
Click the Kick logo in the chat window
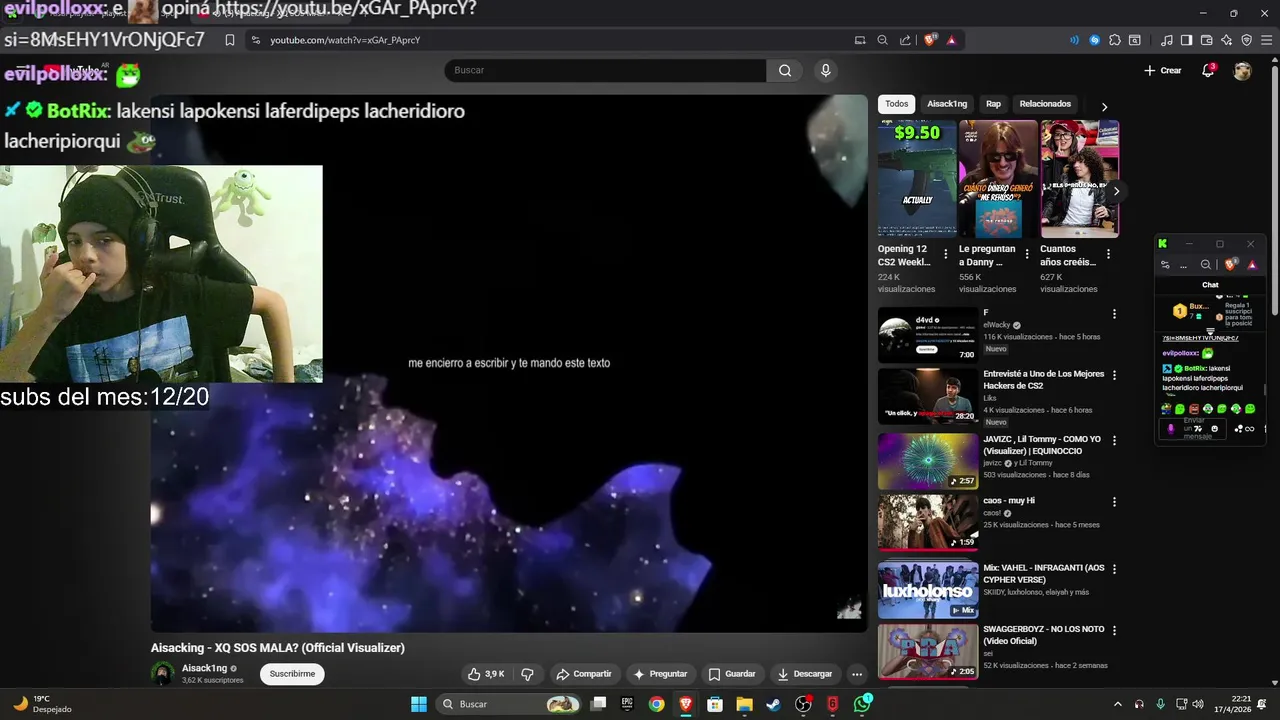(1163, 244)
